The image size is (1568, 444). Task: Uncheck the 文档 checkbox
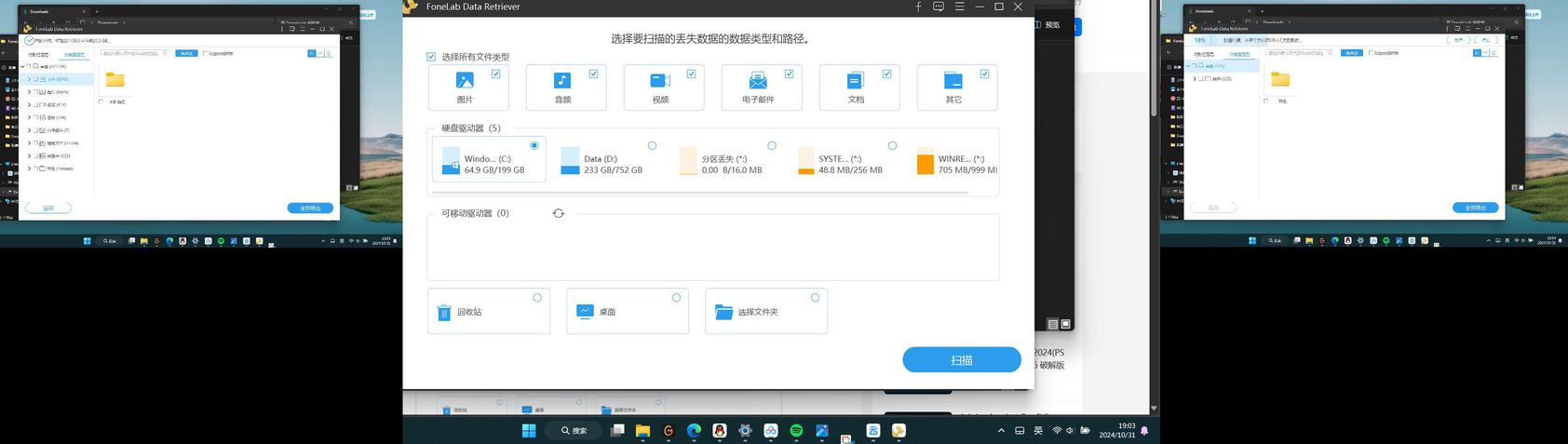pyautogui.click(x=886, y=74)
